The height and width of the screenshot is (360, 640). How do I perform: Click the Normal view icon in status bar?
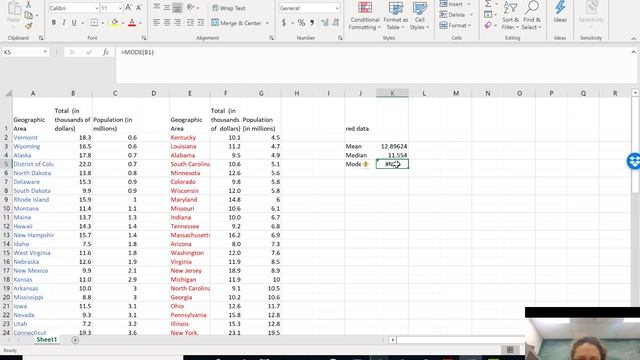pos(510,350)
